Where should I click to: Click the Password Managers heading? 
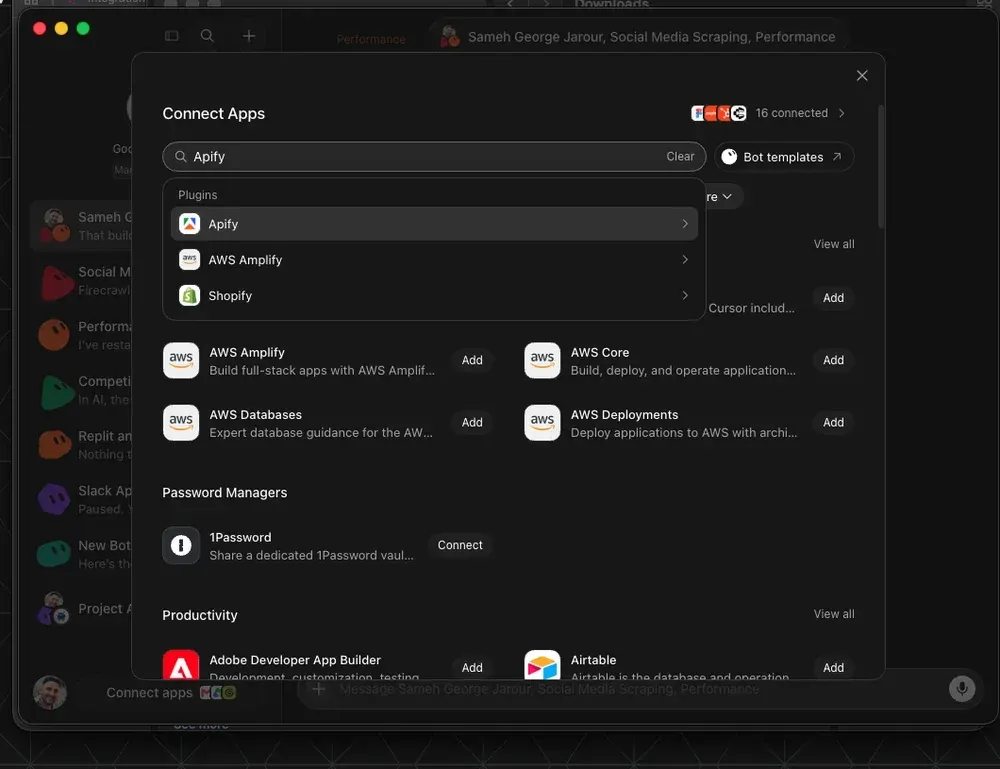[x=224, y=492]
